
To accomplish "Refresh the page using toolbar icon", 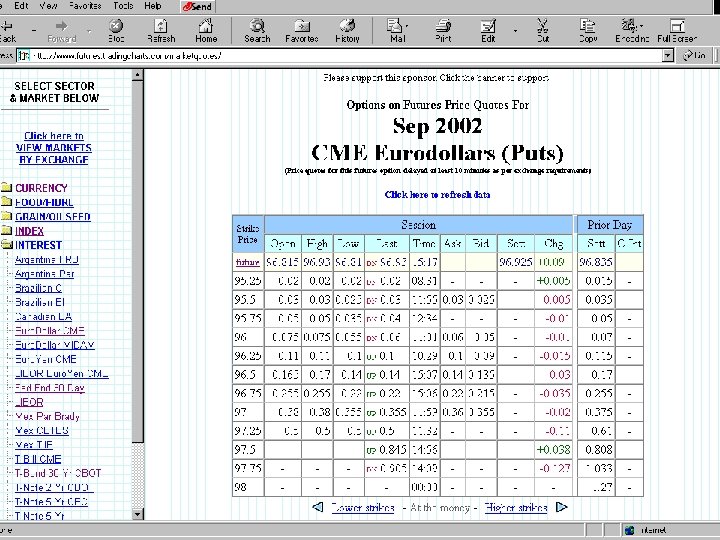I will tap(161, 31).
